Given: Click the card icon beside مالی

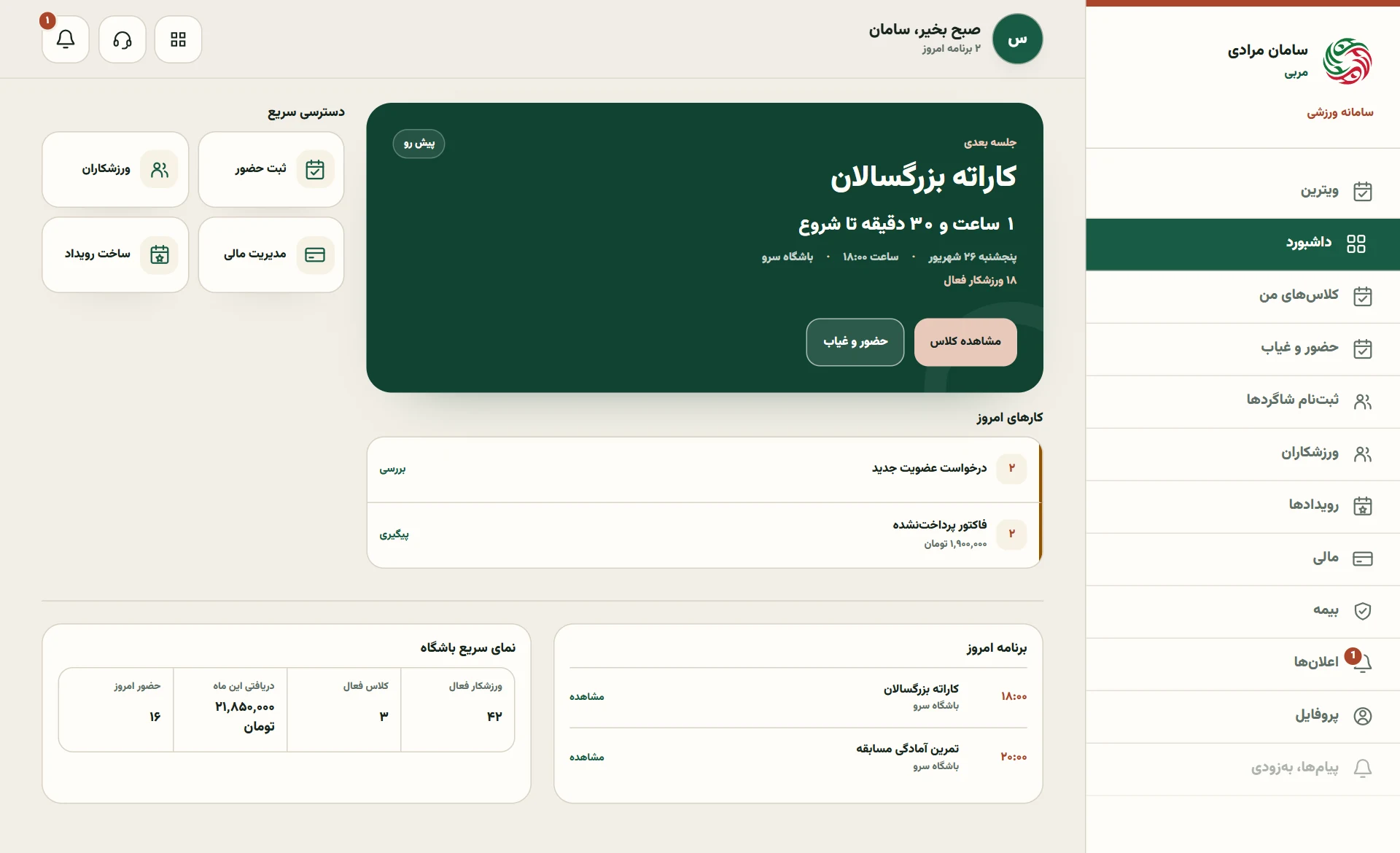Looking at the screenshot, I should point(1362,558).
